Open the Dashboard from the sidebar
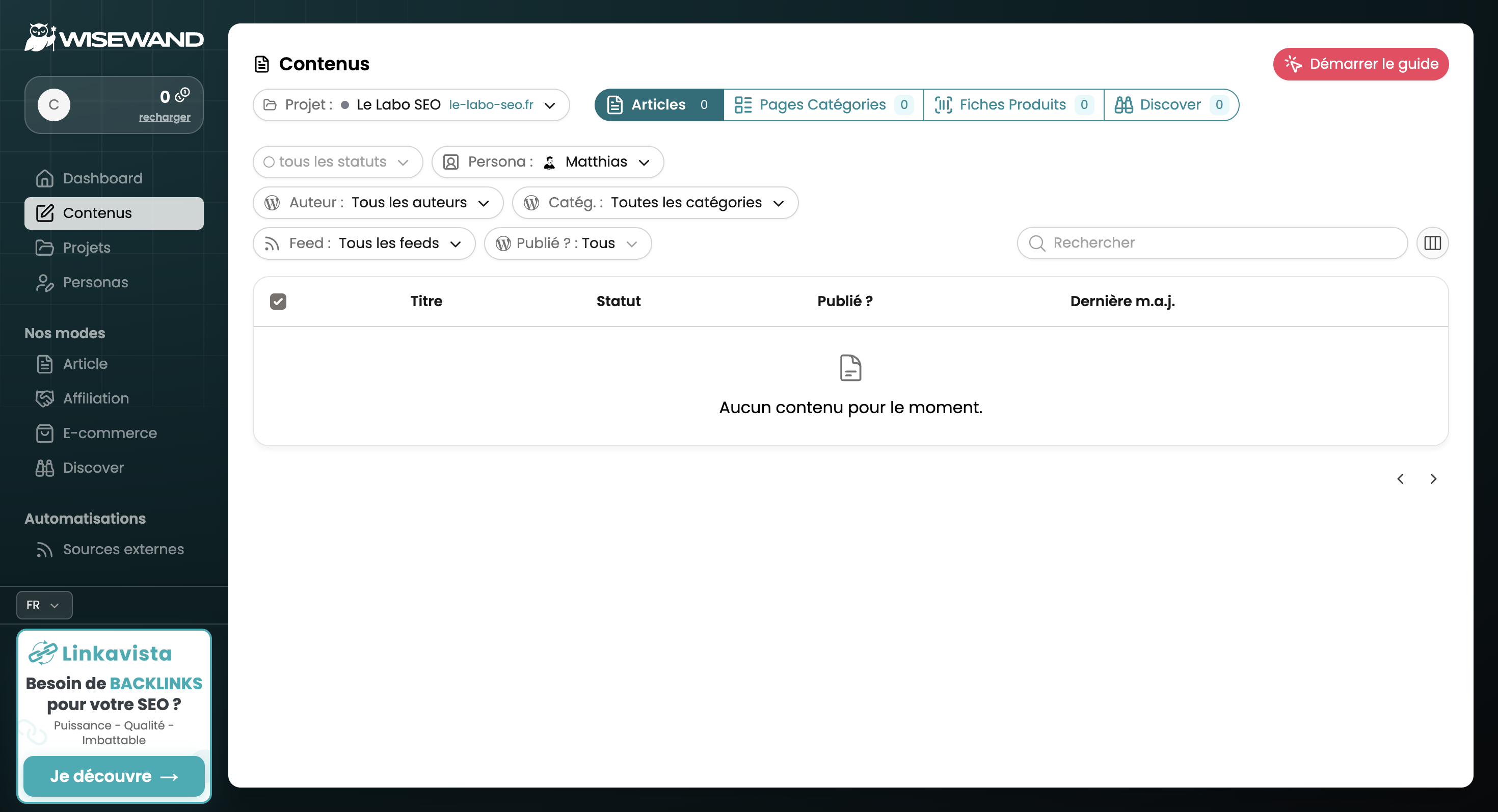 coord(102,178)
